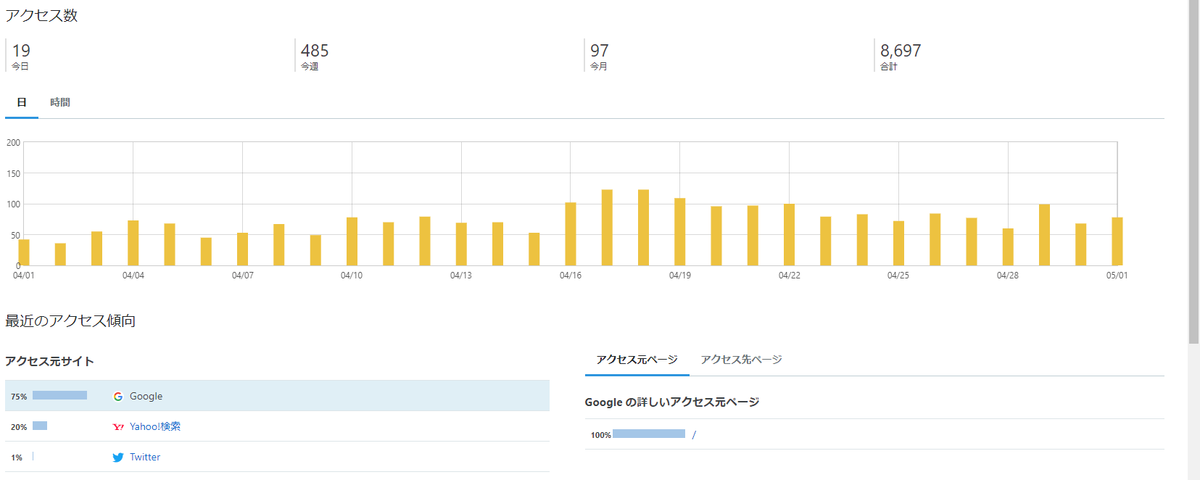This screenshot has height=480, width=1200.
Task: Click the 04/13 axis date label
Action: (461, 275)
